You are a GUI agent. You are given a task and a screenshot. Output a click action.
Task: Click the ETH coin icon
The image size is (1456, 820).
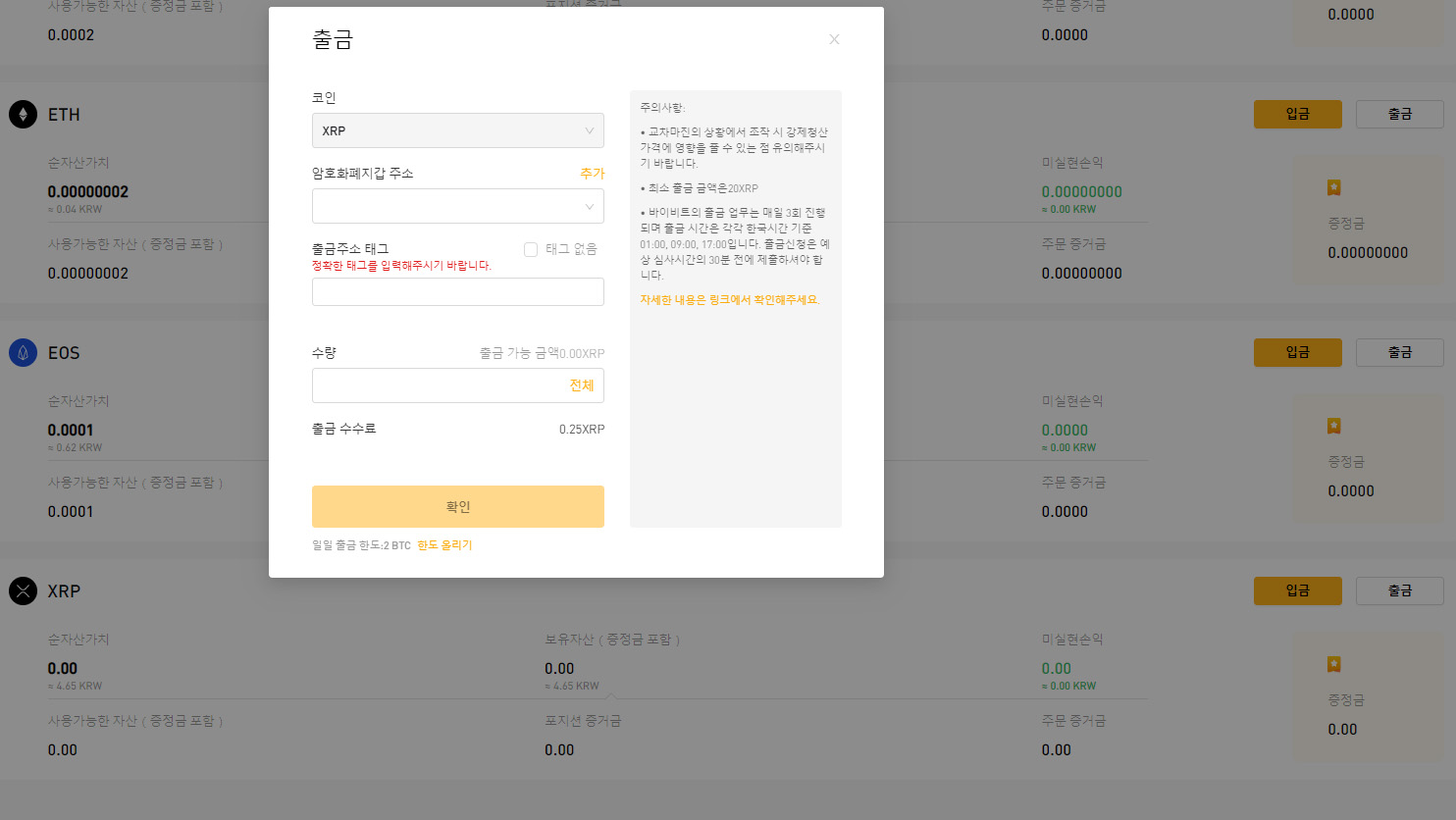pyautogui.click(x=23, y=115)
